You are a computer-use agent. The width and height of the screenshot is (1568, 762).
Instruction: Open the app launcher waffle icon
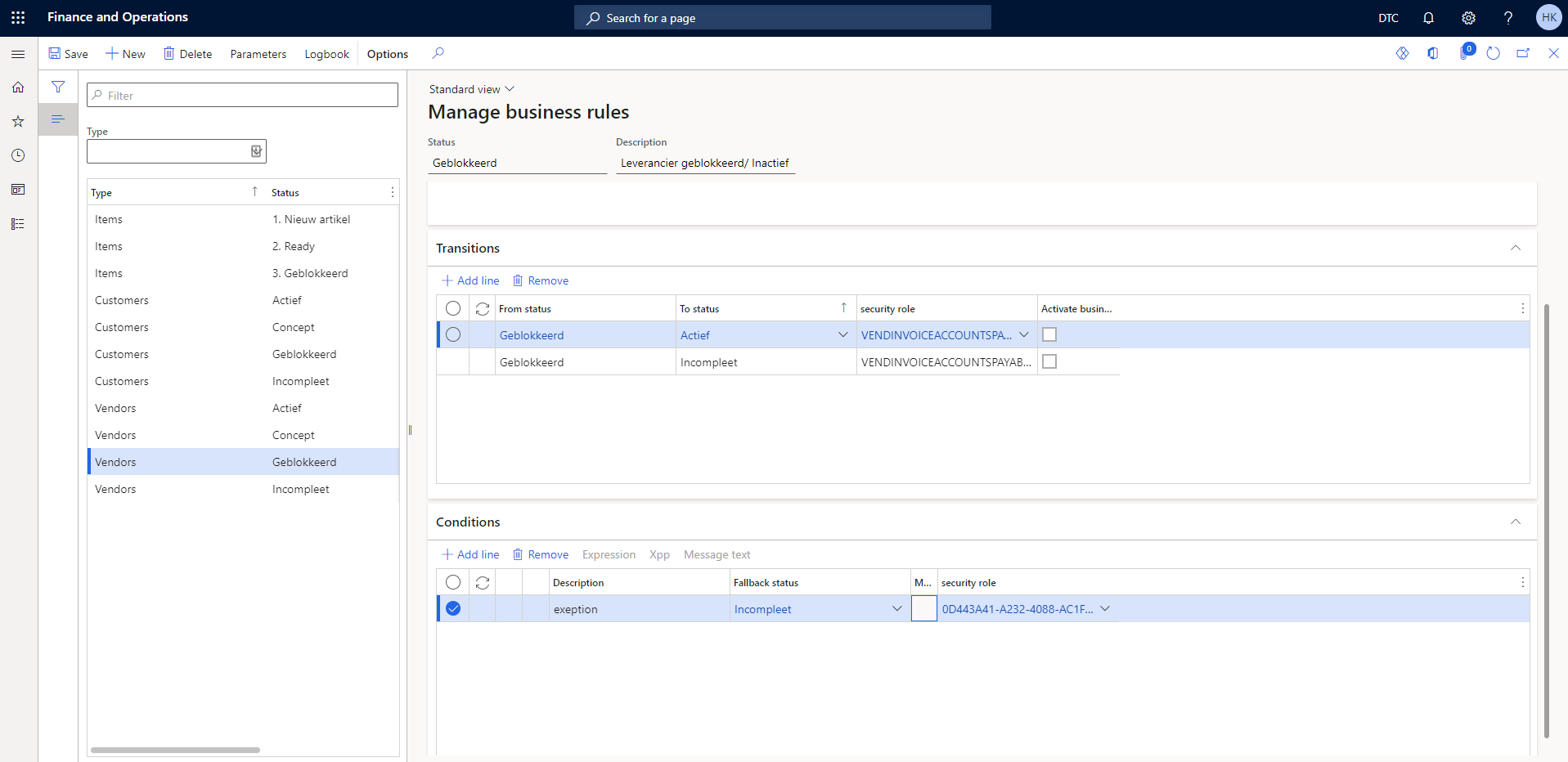coord(18,17)
